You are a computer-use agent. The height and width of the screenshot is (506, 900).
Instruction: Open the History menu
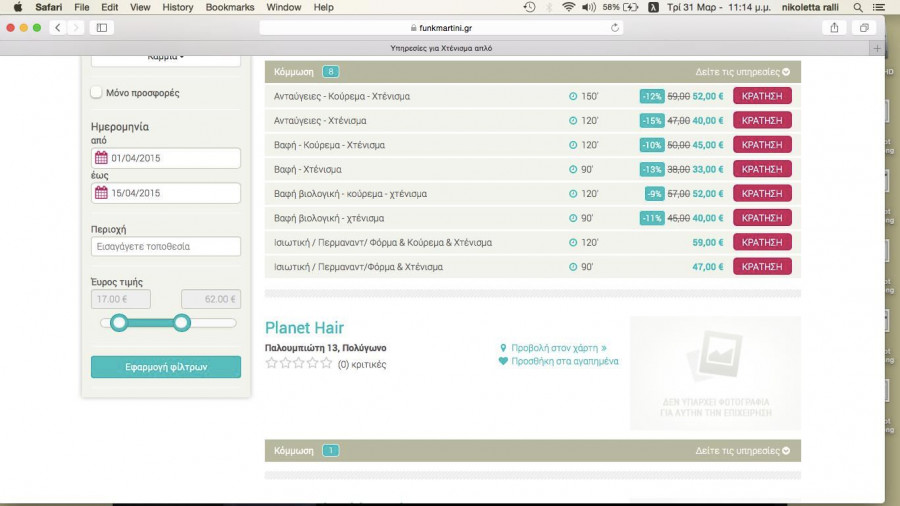(x=177, y=7)
